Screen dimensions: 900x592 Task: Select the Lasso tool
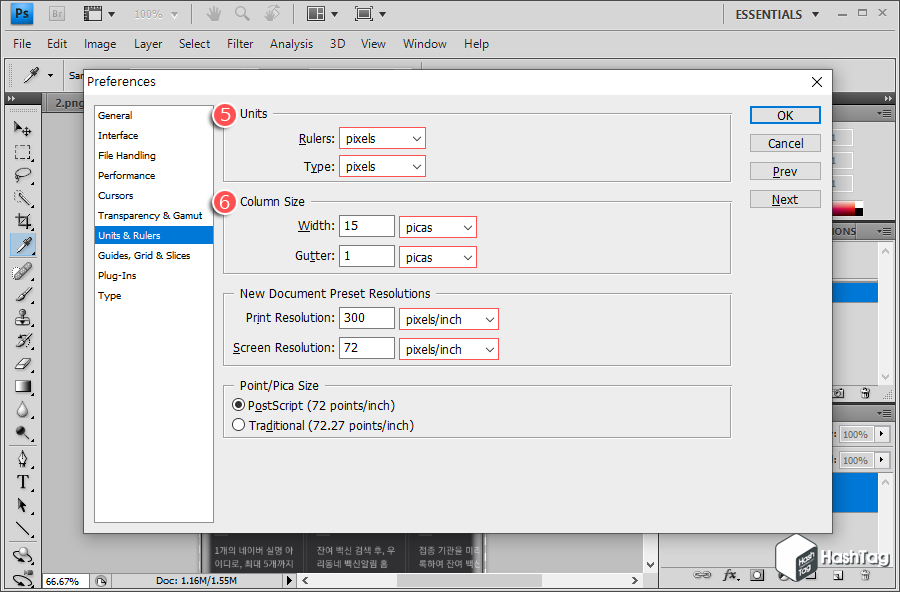point(22,175)
